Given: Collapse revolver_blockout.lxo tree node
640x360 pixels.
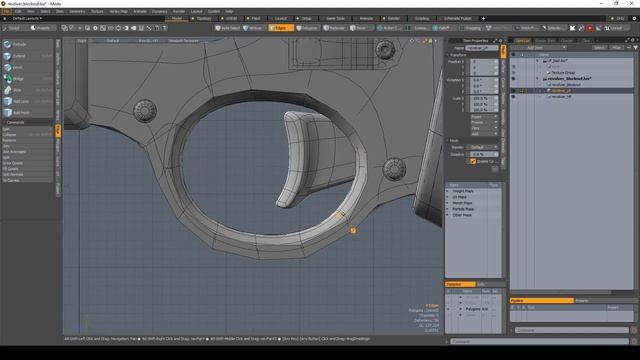Looking at the screenshot, I should (x=538, y=78).
